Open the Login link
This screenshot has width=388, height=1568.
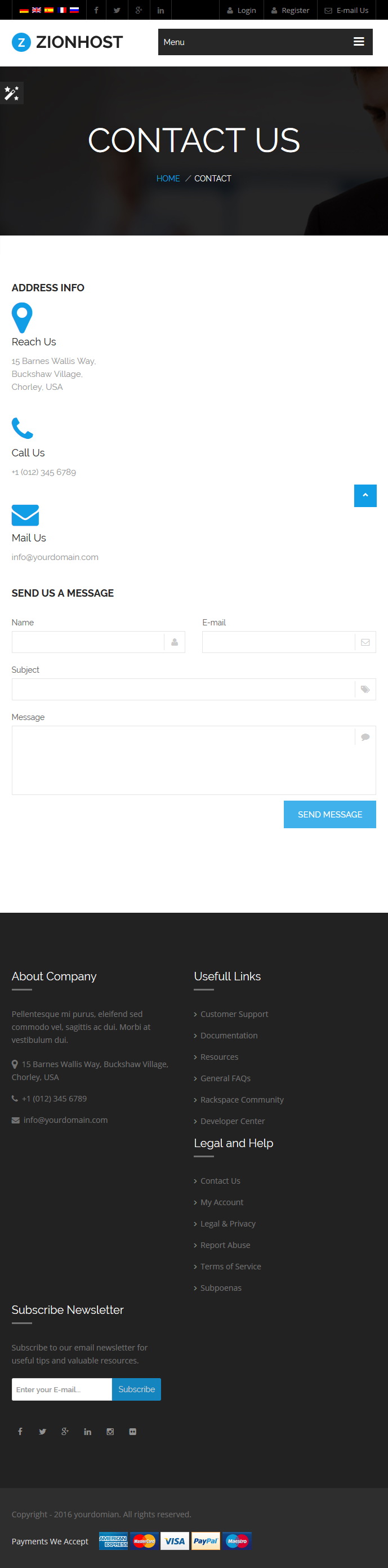[242, 10]
